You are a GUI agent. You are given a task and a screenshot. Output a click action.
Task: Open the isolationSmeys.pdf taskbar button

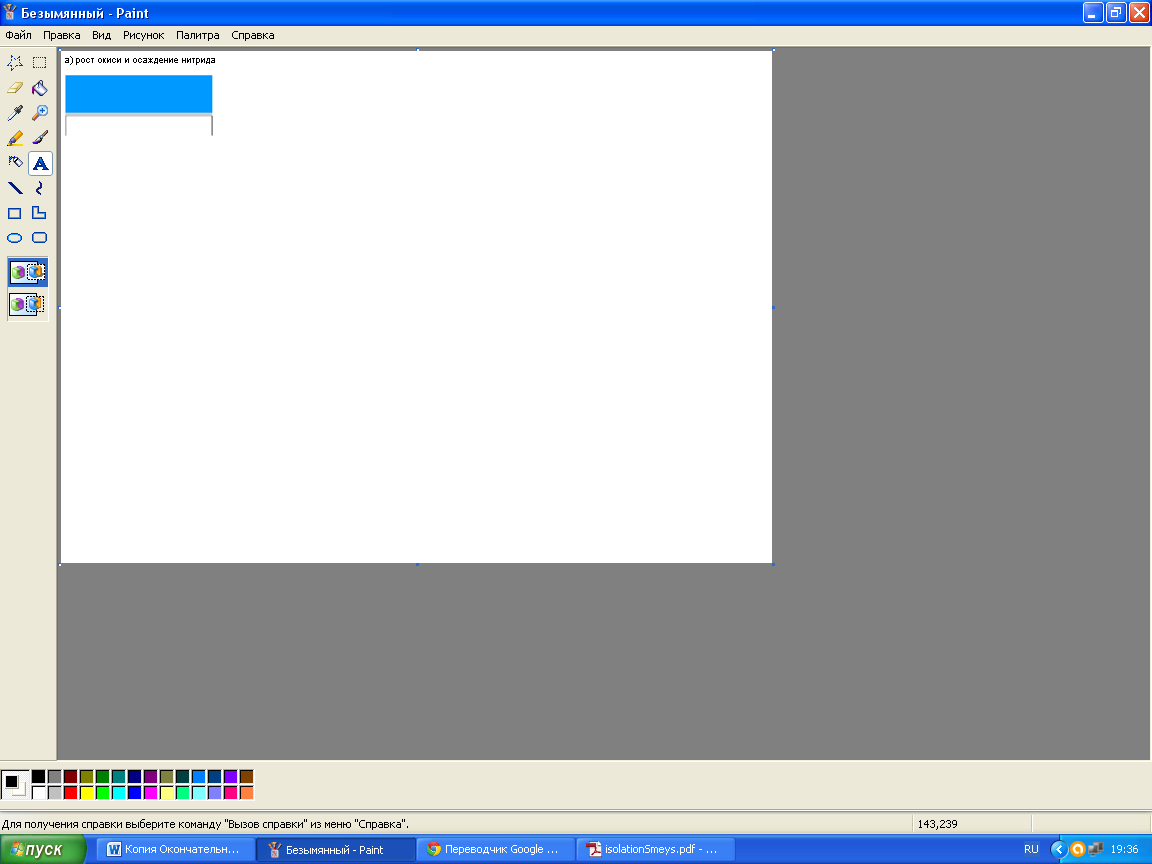click(x=656, y=849)
